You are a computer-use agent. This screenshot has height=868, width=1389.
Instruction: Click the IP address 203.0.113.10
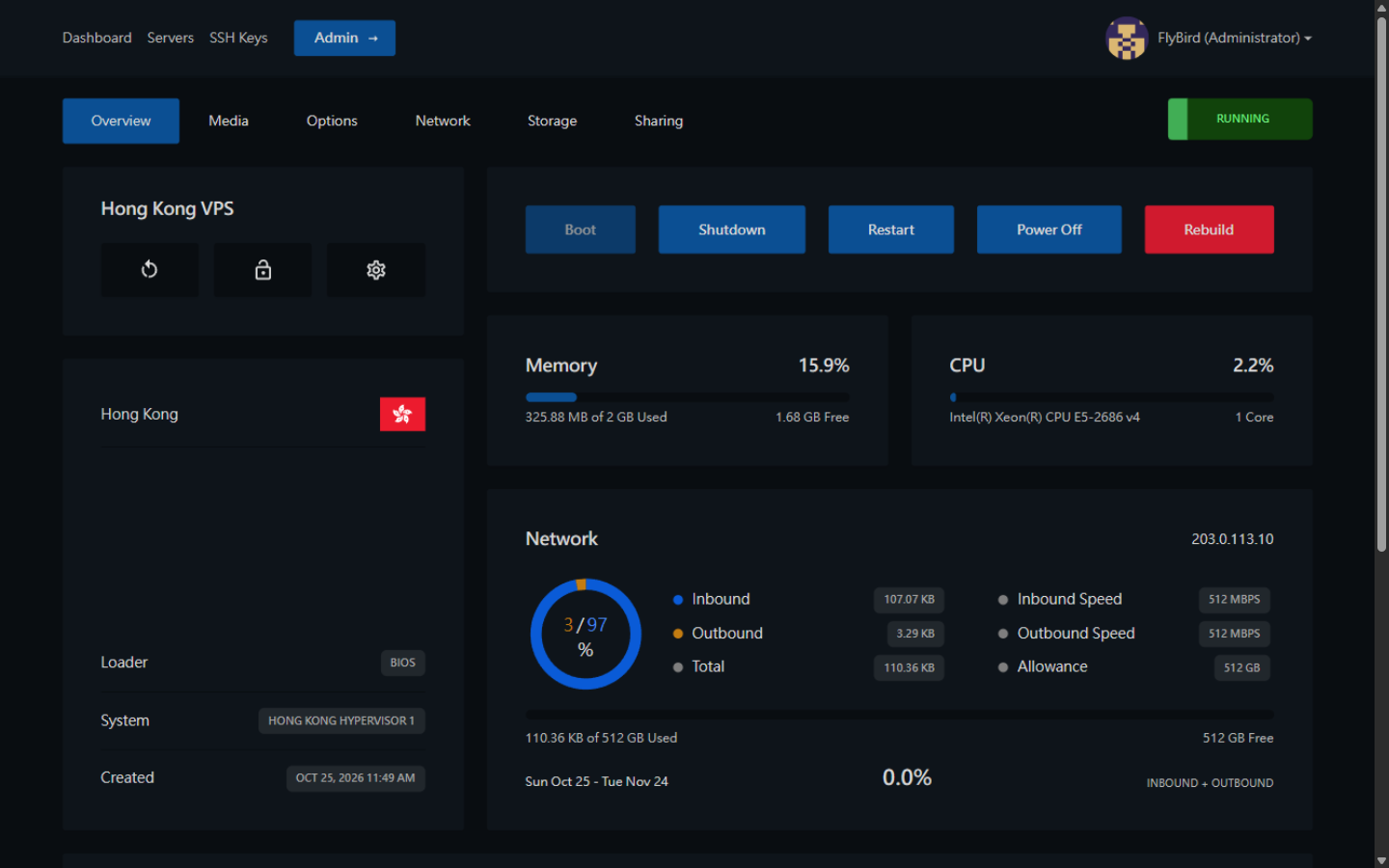[x=1233, y=539]
